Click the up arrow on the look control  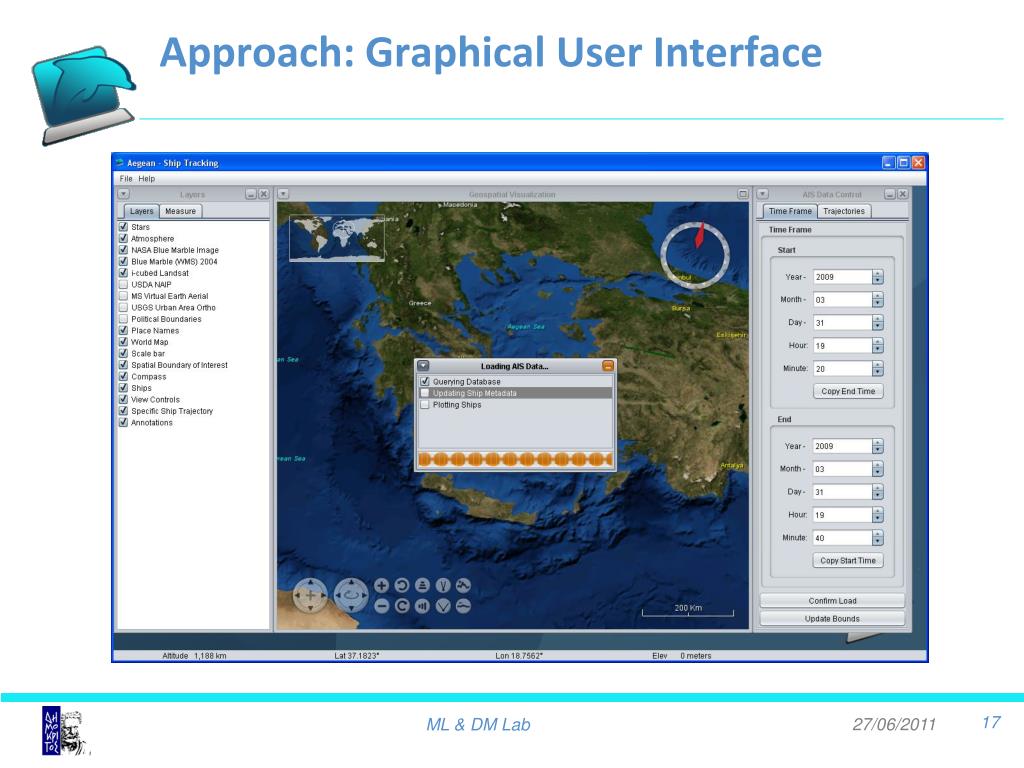pyautogui.click(x=351, y=582)
